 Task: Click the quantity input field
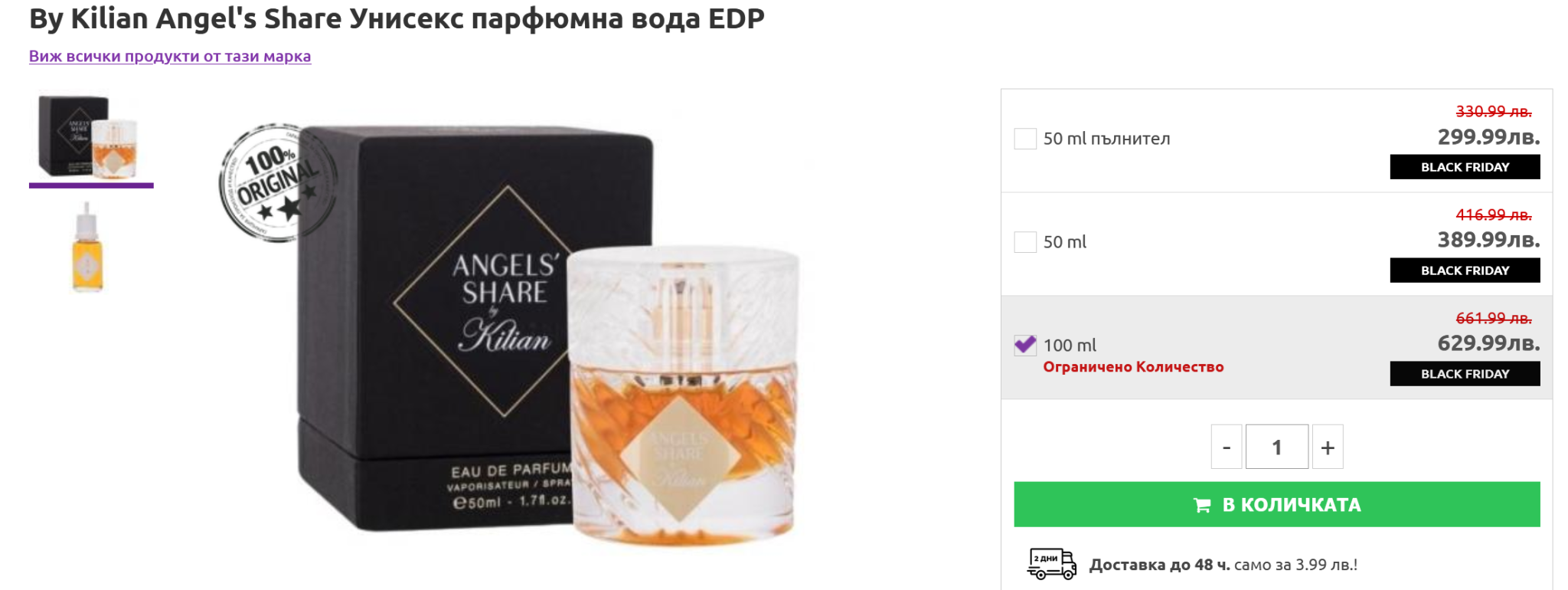tap(1277, 447)
